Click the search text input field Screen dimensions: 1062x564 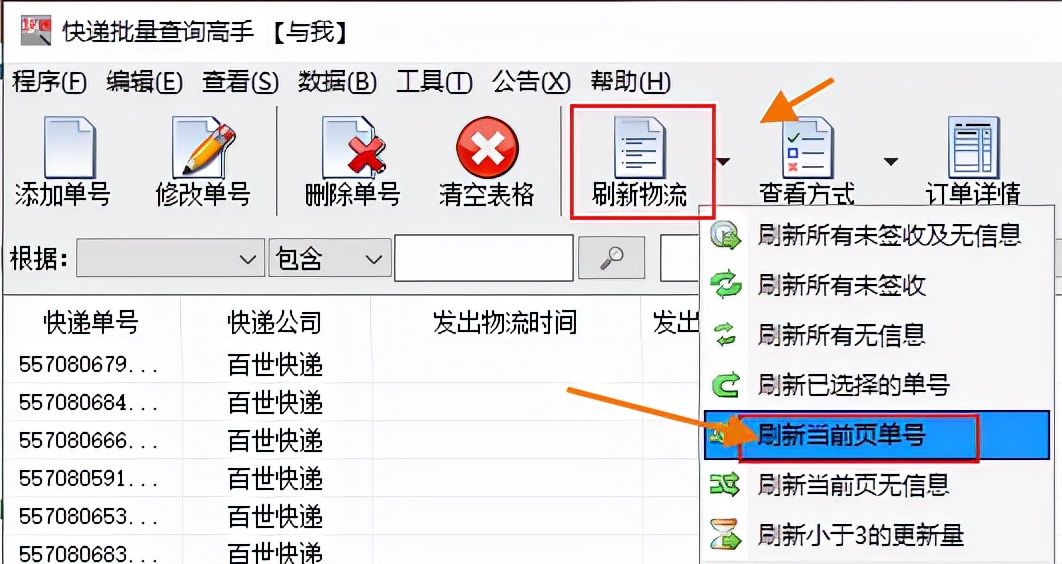click(x=484, y=257)
